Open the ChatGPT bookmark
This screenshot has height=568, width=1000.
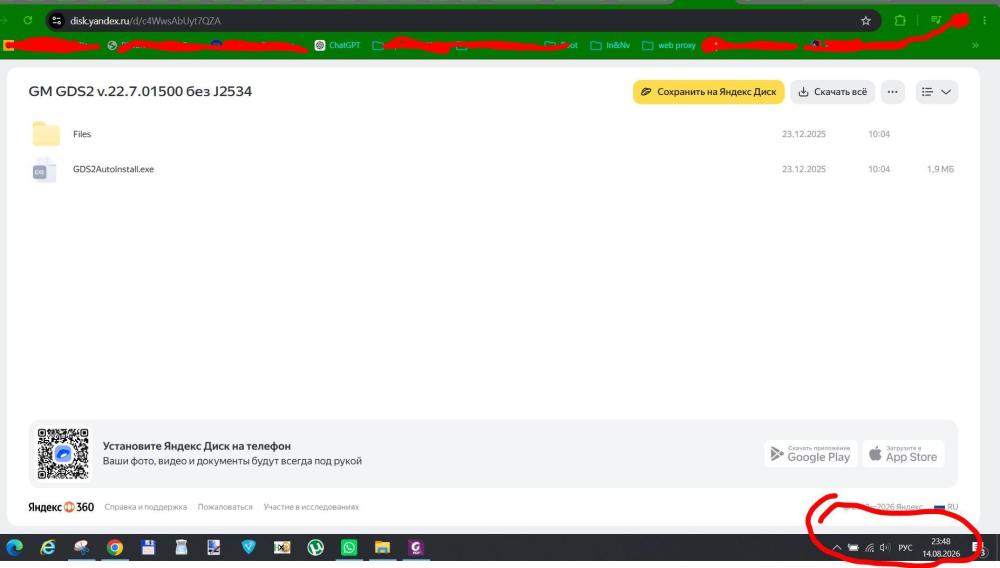(x=337, y=45)
